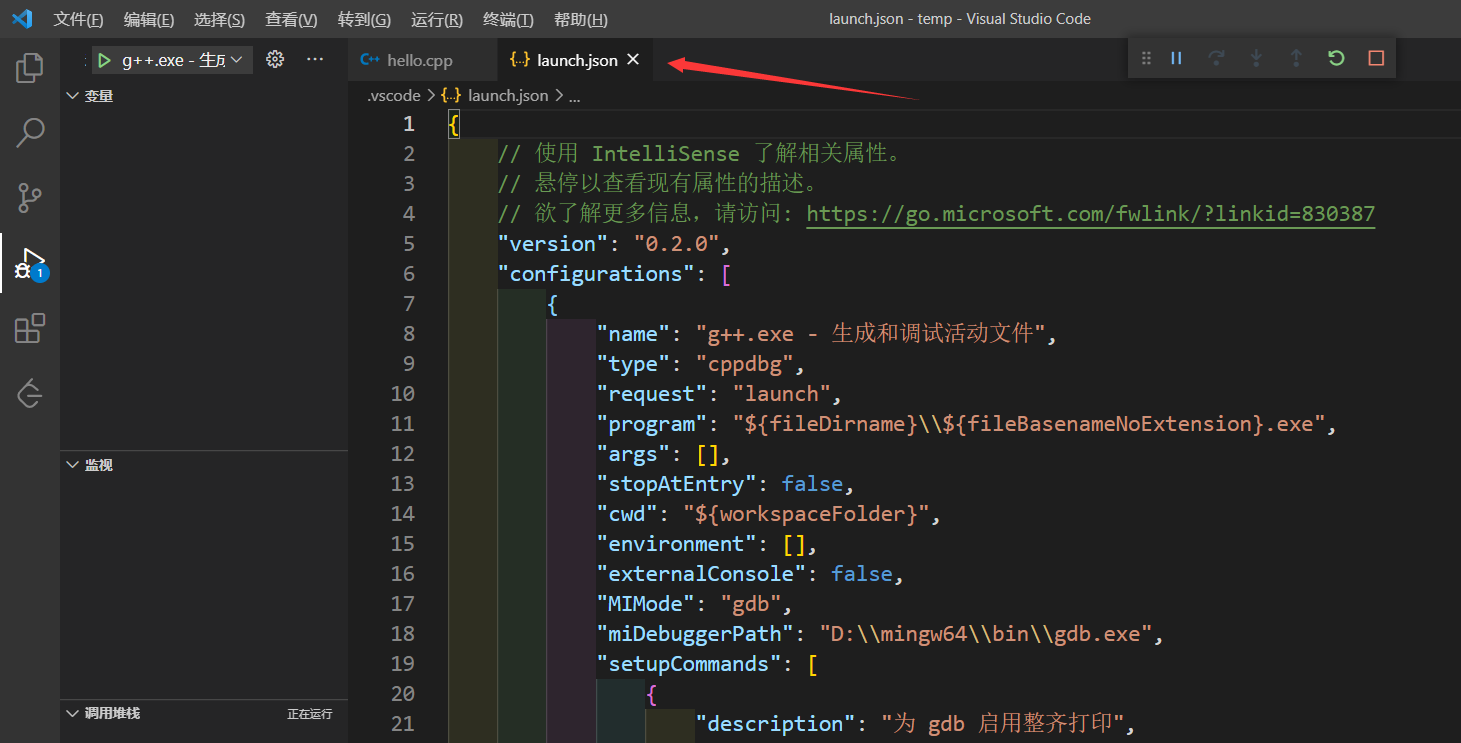Click the "${workspaceFolder}" cwd value
Viewport: 1461px width, 743px height.
806,514
